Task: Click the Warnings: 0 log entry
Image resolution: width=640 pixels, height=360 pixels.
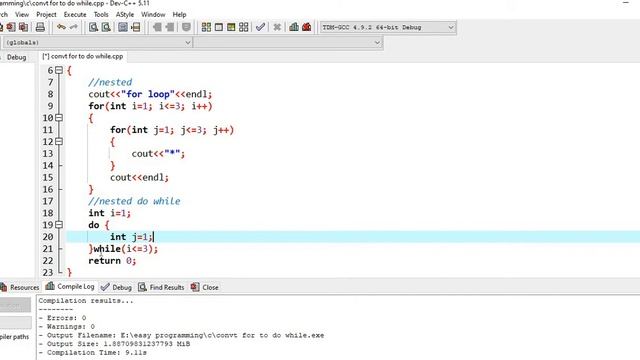Action: (67, 327)
